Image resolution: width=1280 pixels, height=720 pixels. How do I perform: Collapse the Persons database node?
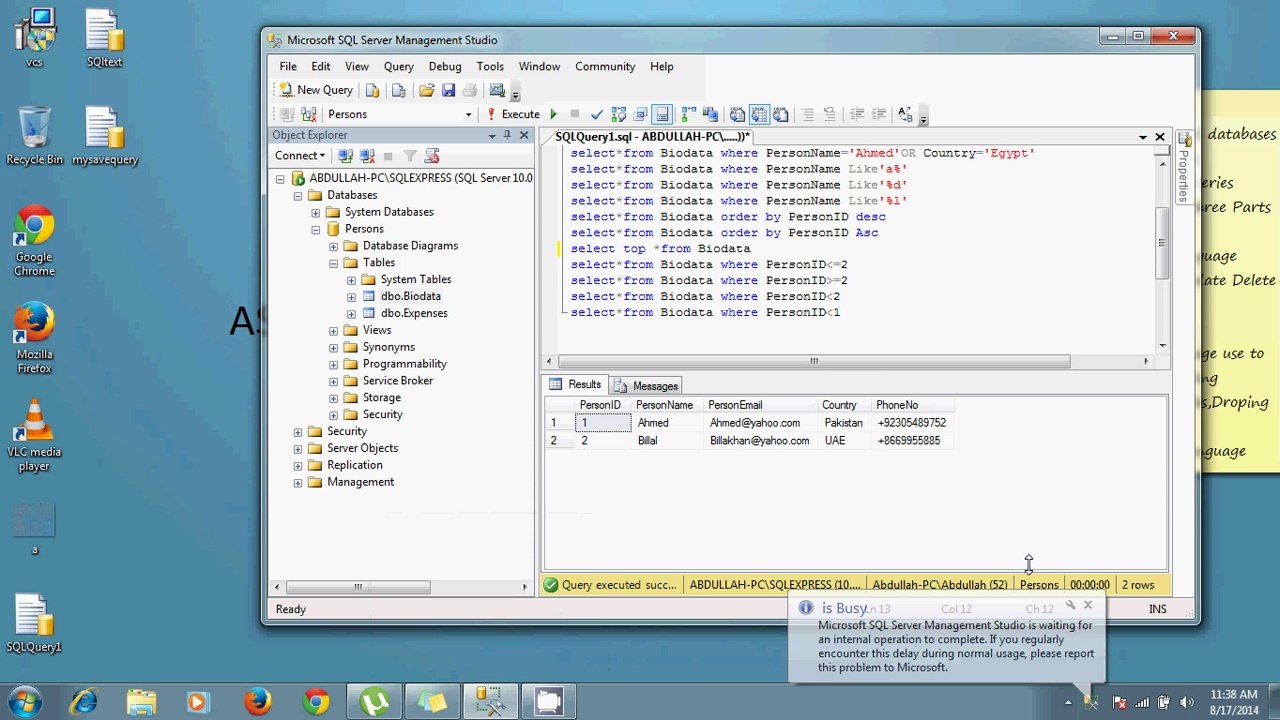click(316, 230)
